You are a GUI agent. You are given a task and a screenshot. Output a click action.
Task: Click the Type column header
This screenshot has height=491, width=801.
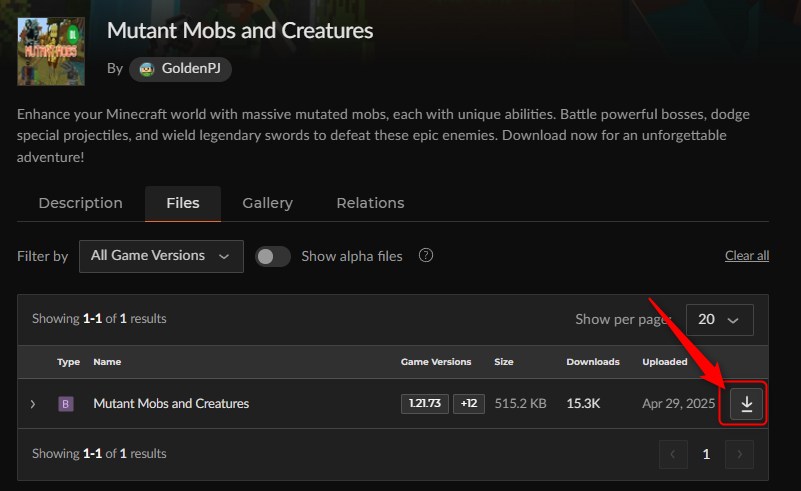[68, 362]
